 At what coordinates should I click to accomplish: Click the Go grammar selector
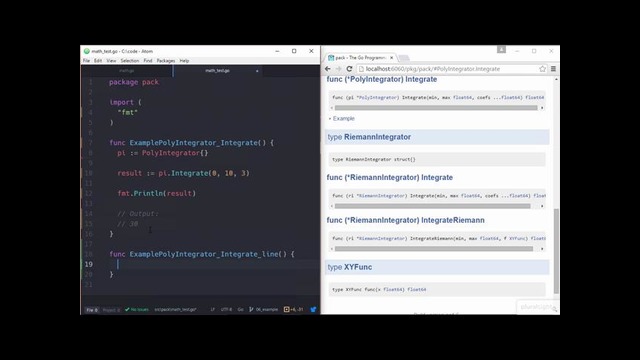tap(240, 309)
